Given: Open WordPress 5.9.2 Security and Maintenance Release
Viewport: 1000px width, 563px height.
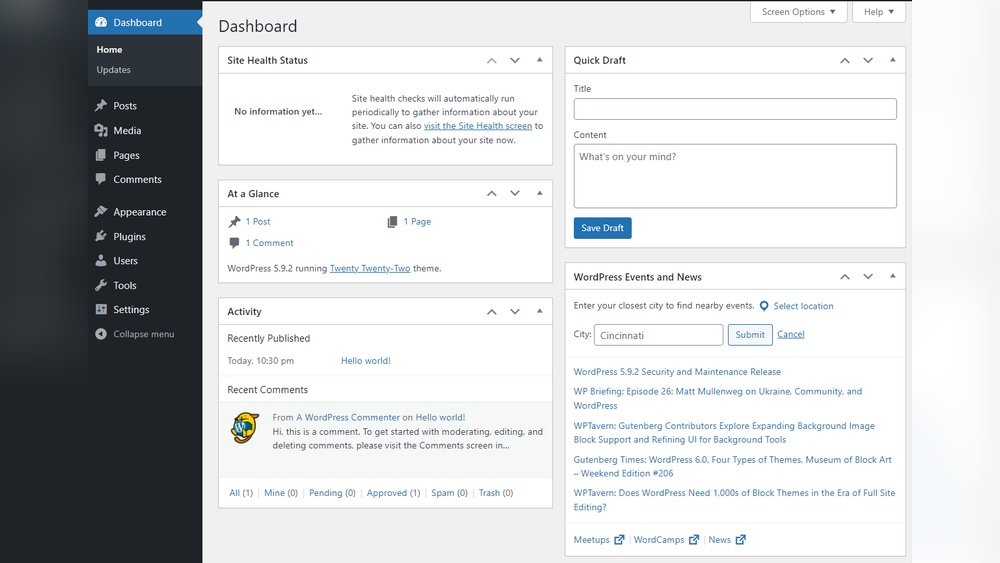Looking at the screenshot, I should [677, 372].
